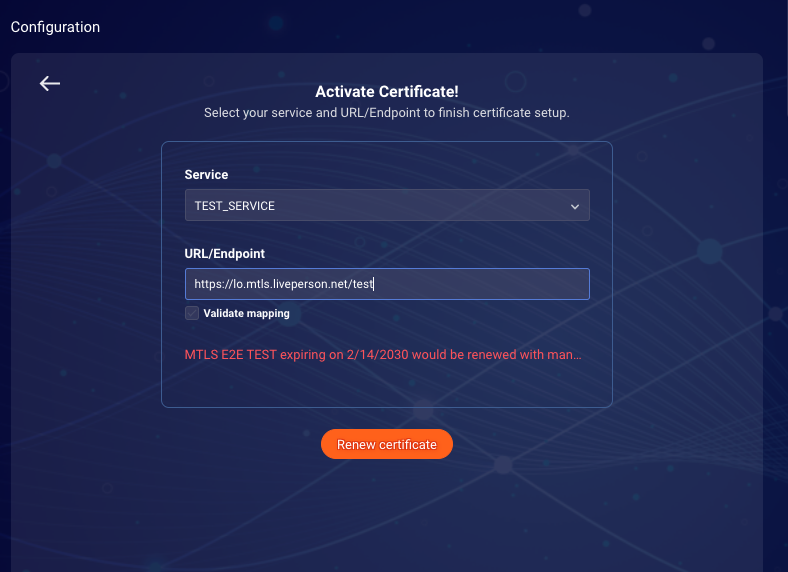Go back using the left arrow icon
This screenshot has width=788, height=572.
50,83
